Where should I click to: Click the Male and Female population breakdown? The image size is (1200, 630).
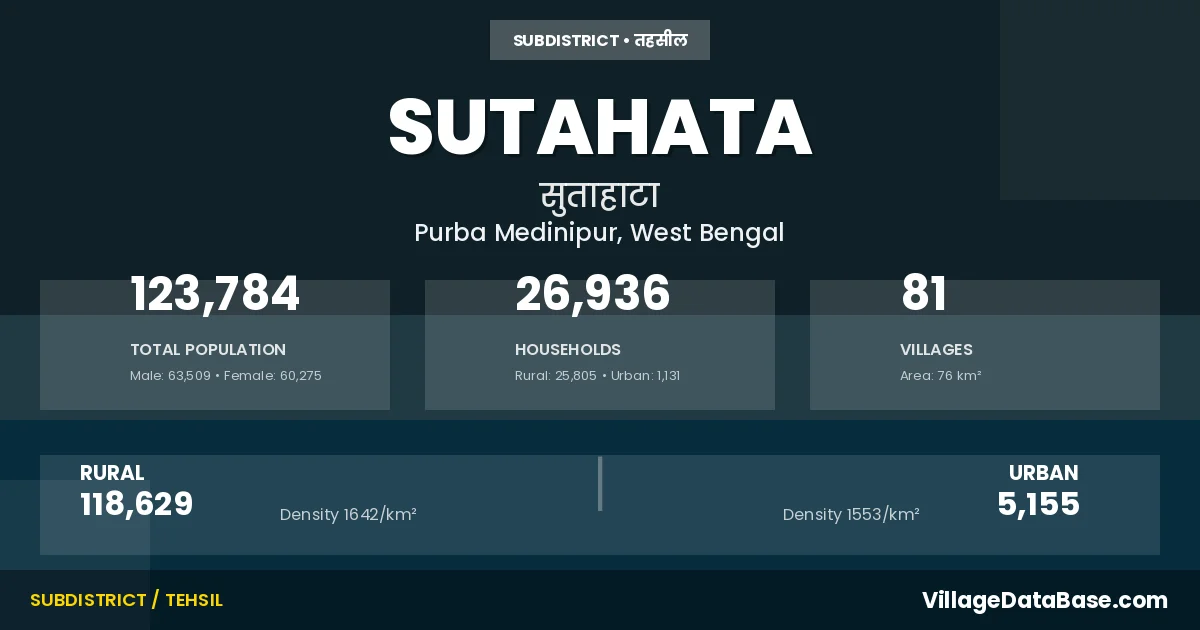click(226, 376)
